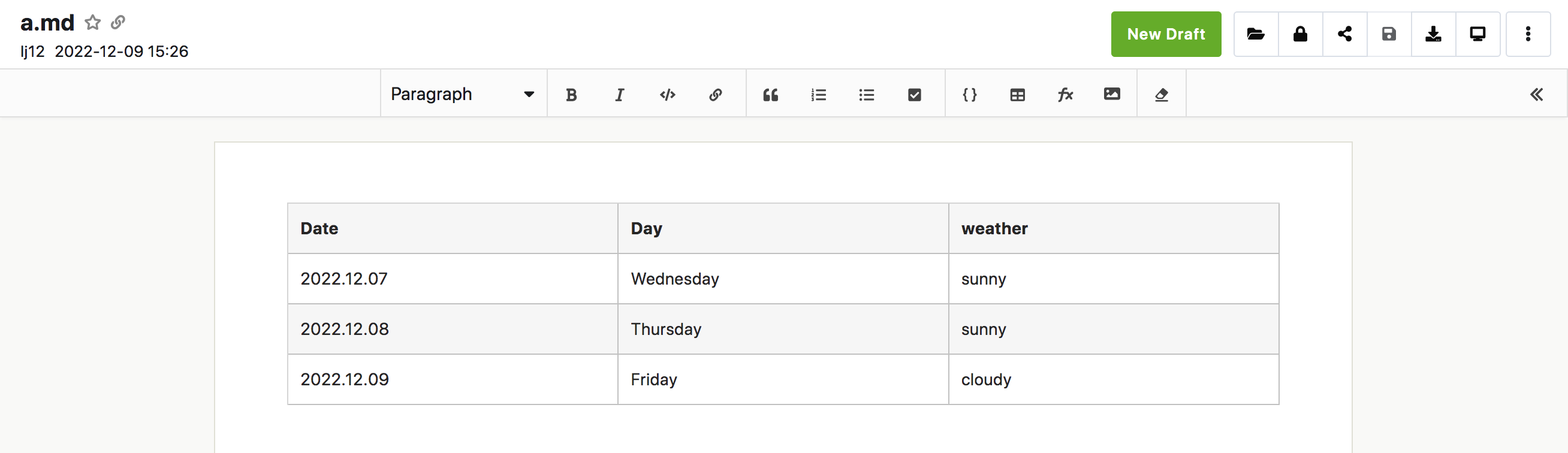
Task: Save document with floppy disk icon
Action: pyautogui.click(x=1388, y=34)
